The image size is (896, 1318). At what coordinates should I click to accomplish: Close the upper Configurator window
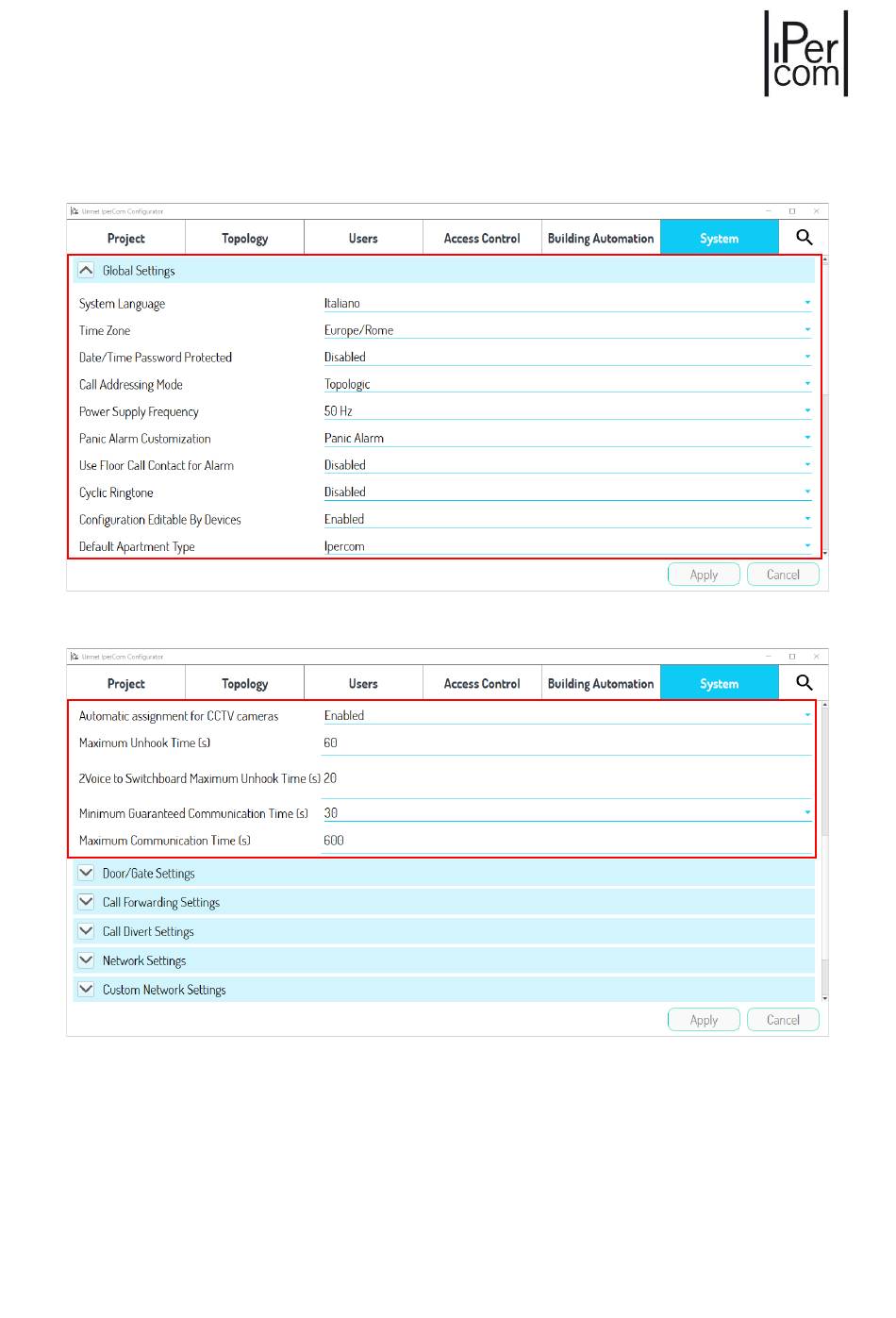point(817,211)
